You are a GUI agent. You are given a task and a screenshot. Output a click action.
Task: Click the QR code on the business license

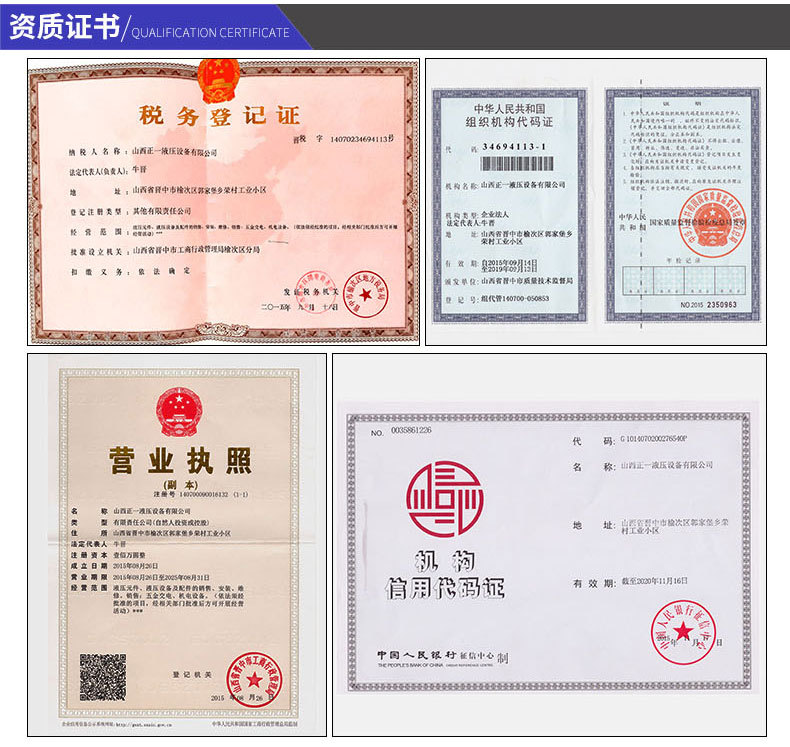(103, 677)
